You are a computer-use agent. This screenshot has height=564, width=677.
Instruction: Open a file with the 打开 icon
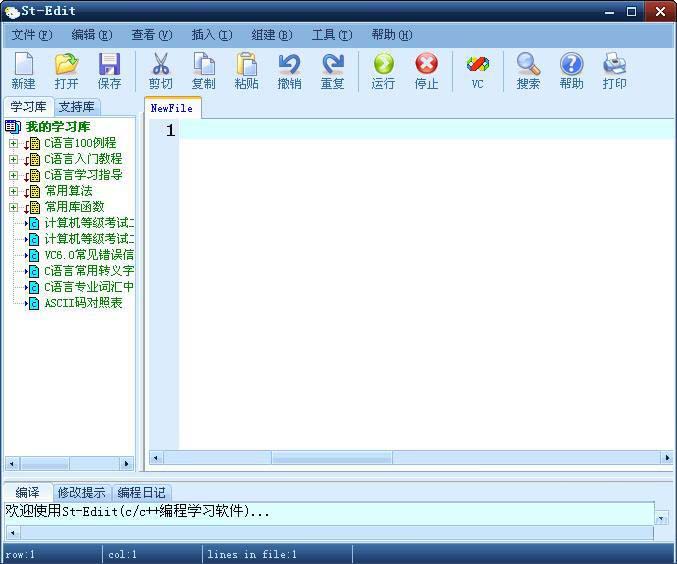(66, 71)
